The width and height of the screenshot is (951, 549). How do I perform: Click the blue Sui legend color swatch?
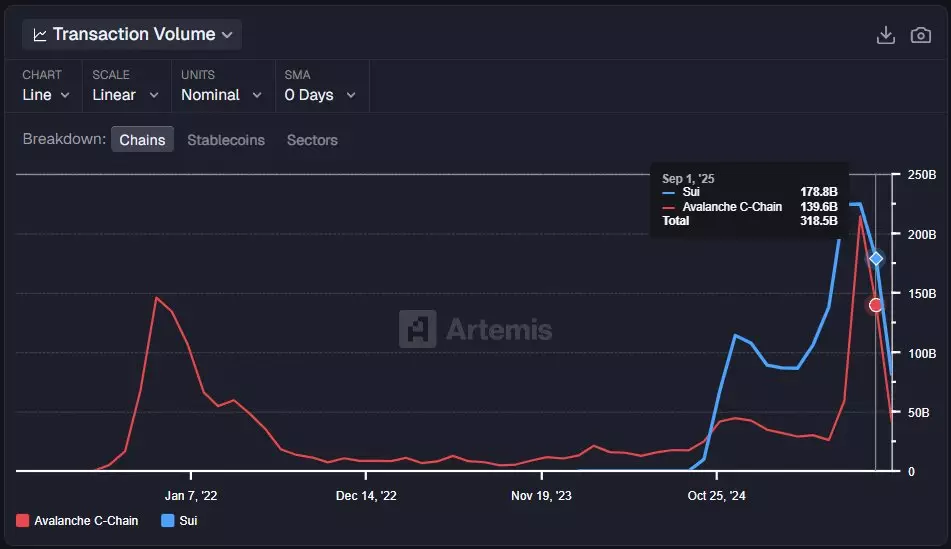(167, 520)
